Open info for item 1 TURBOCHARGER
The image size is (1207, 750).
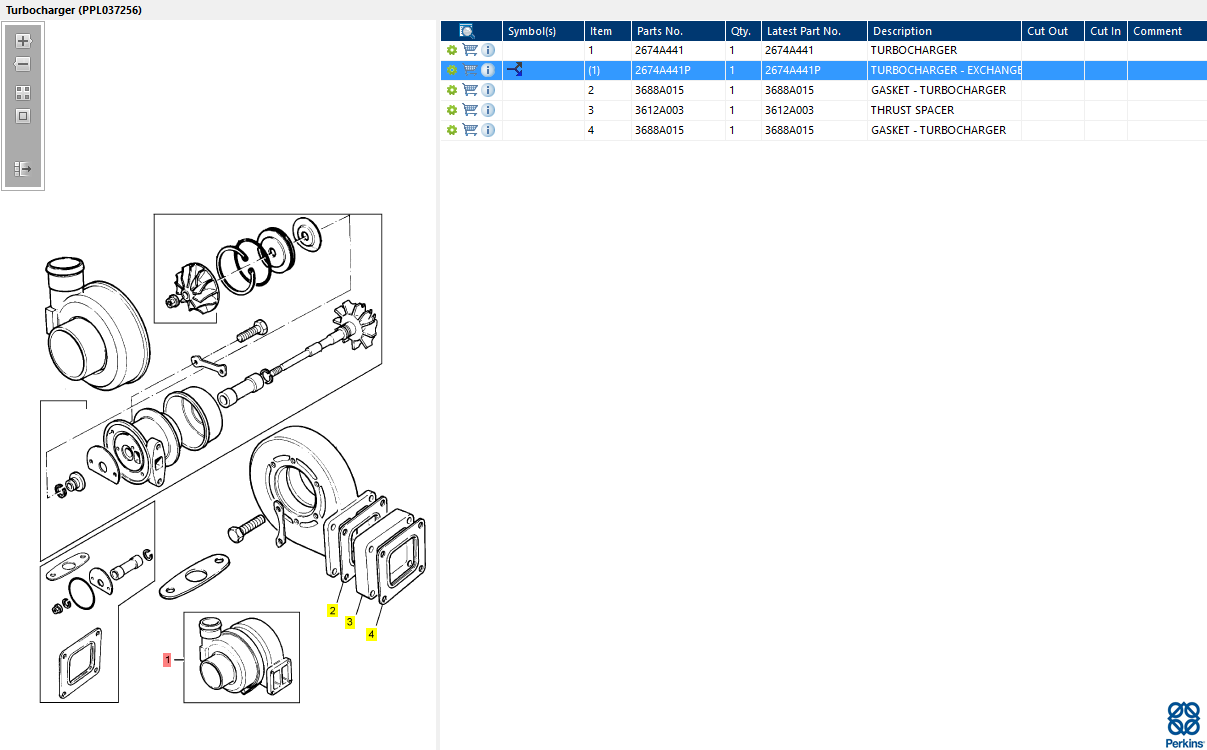click(488, 50)
